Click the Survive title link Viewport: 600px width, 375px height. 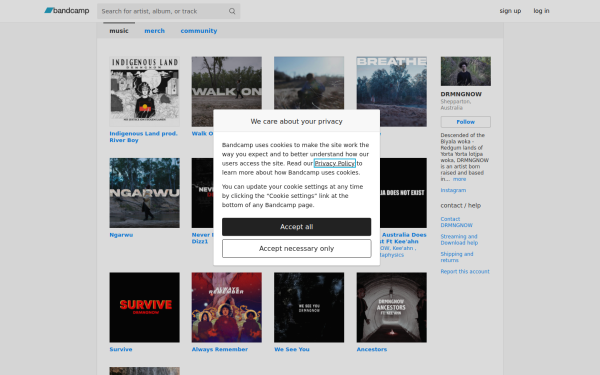tap(121, 349)
